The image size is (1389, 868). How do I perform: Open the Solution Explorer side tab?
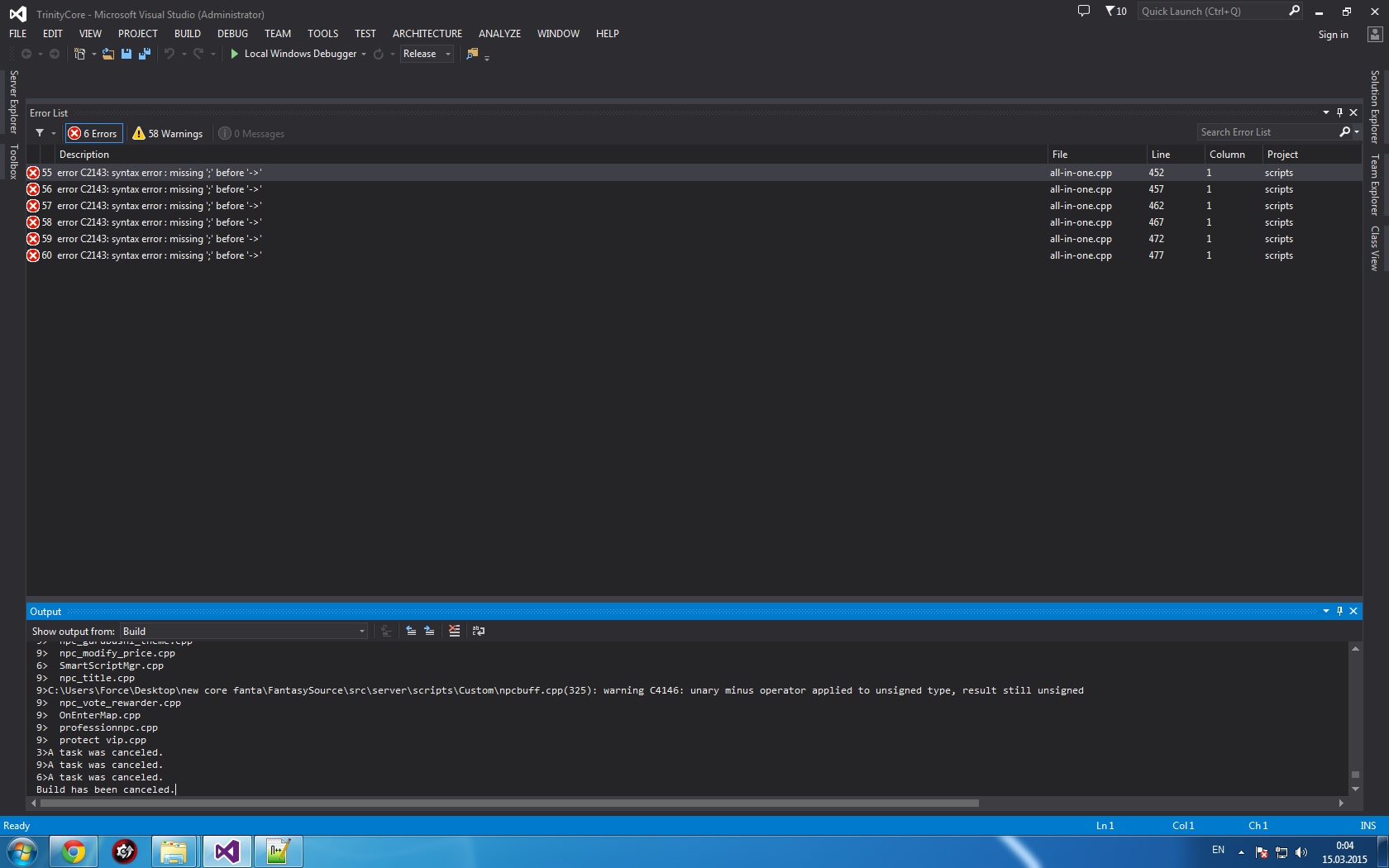[1375, 107]
